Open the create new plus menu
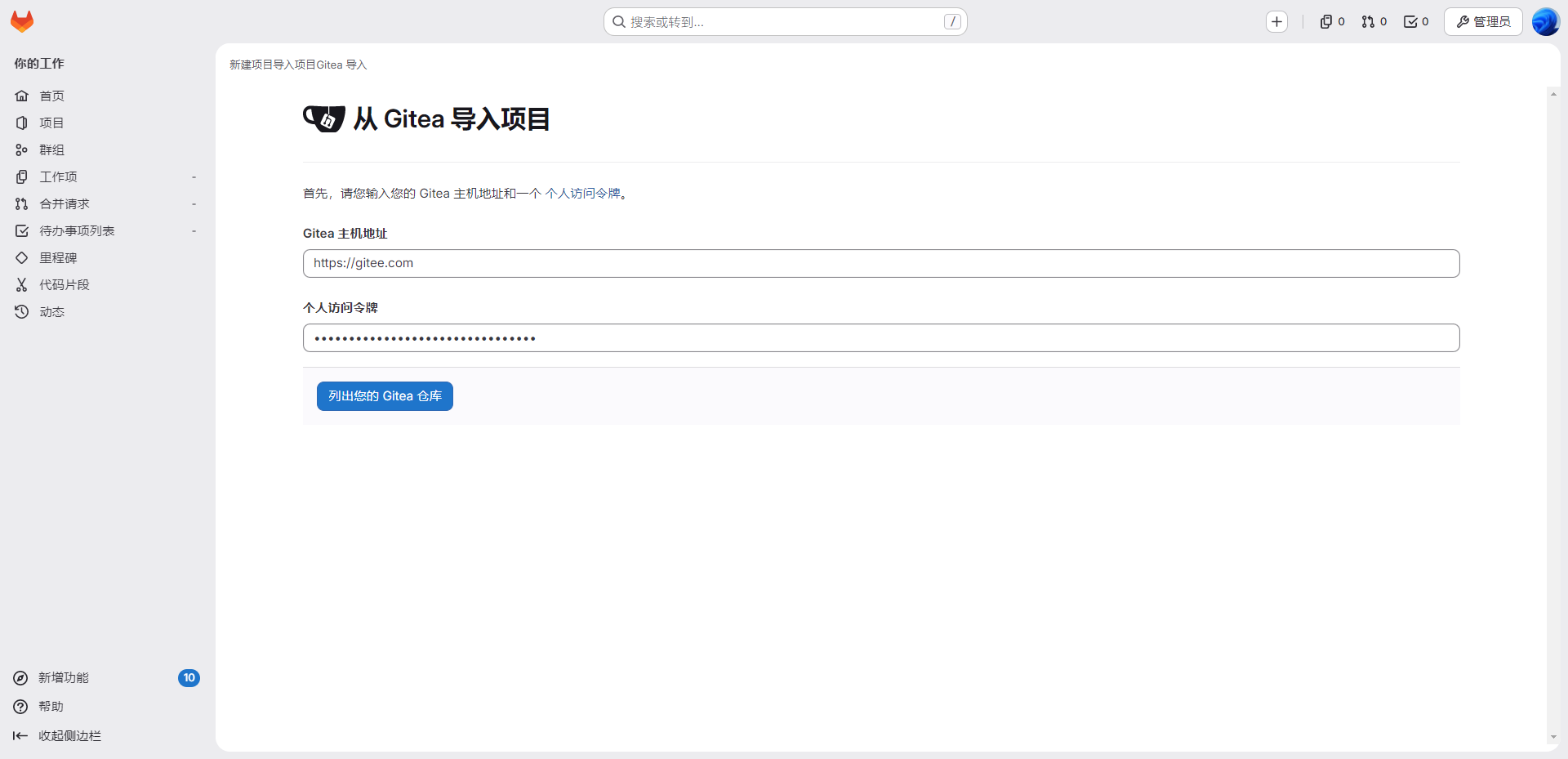Image resolution: width=1568 pixels, height=759 pixels. [x=1277, y=22]
